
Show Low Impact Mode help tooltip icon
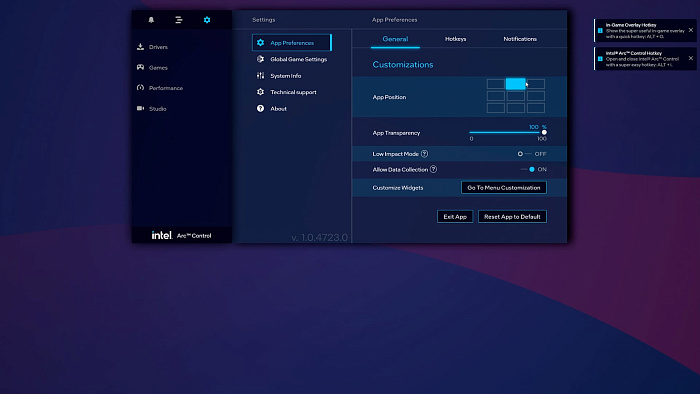425,153
